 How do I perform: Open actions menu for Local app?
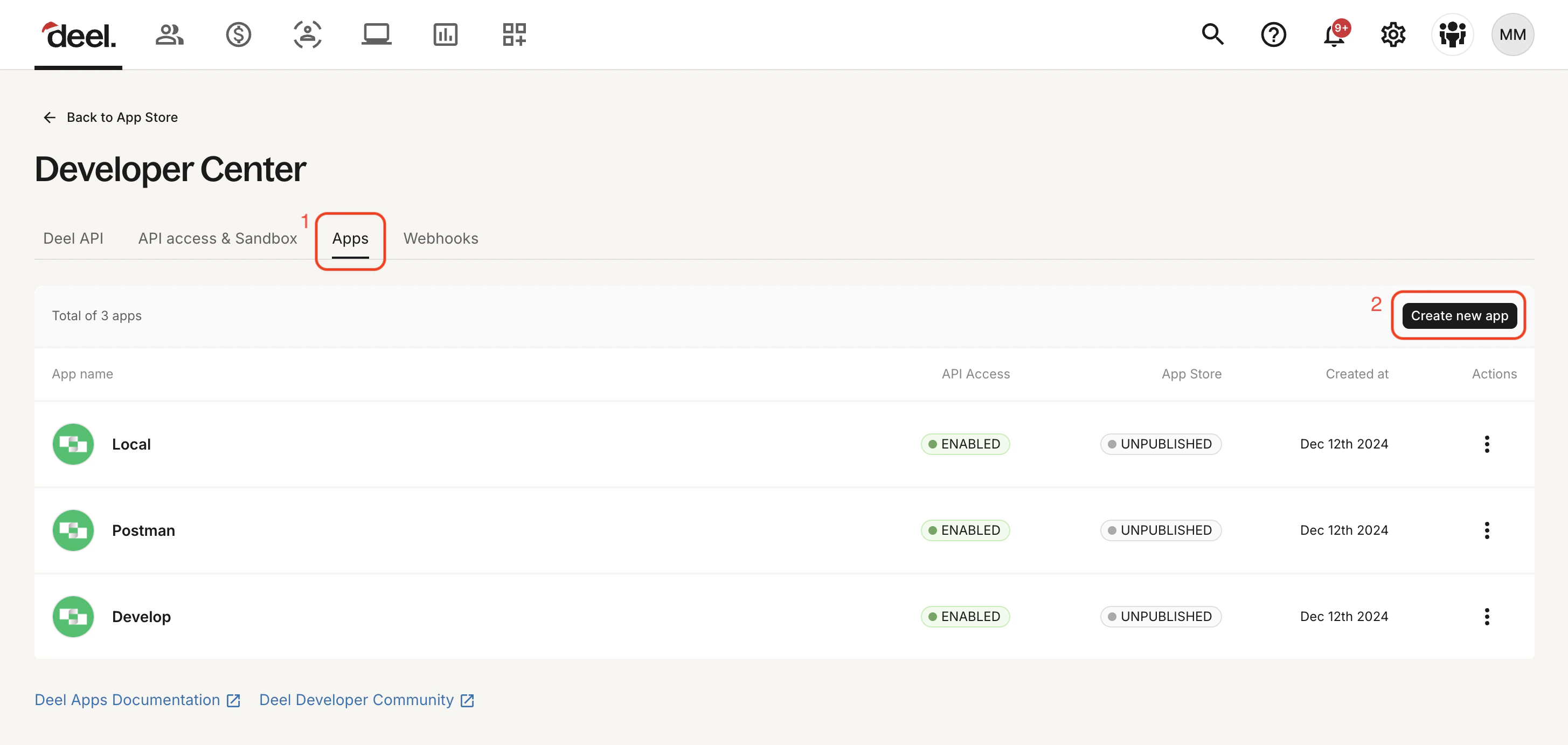pos(1487,444)
